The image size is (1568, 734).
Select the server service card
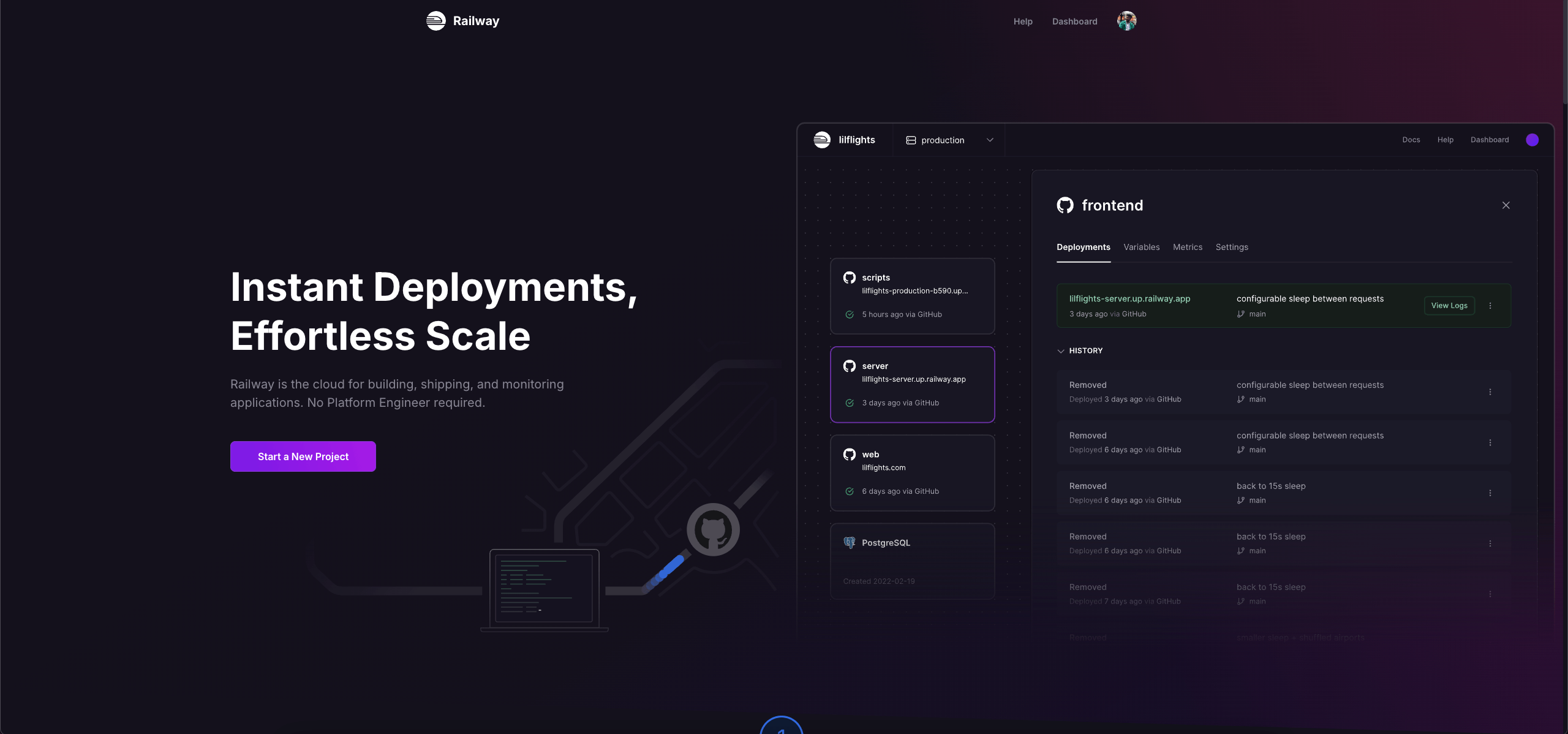pyautogui.click(x=913, y=385)
